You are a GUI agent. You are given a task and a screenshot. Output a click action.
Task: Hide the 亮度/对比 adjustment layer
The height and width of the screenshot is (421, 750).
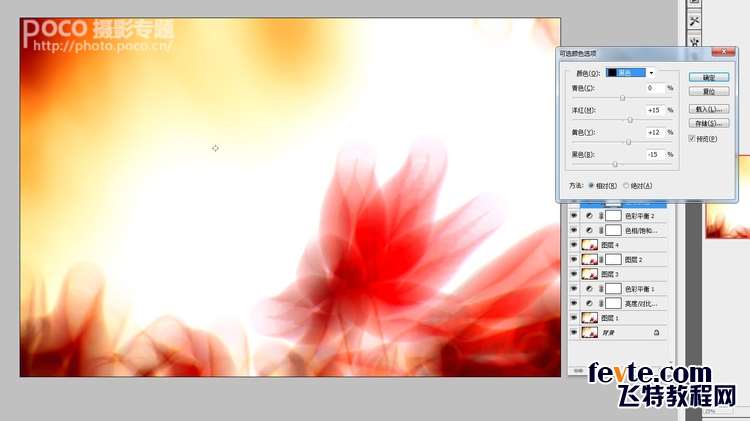tap(574, 303)
